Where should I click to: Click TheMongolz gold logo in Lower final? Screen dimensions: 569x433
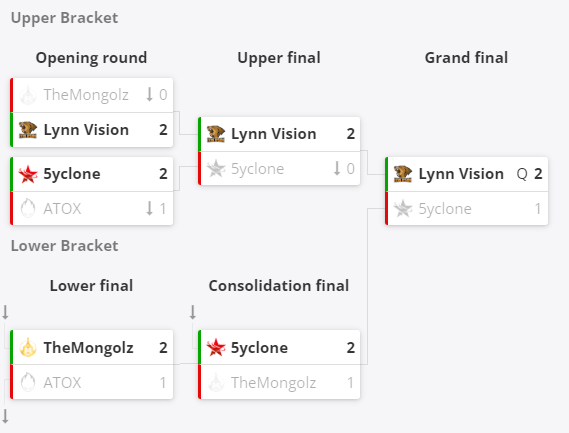pyautogui.click(x=28, y=348)
